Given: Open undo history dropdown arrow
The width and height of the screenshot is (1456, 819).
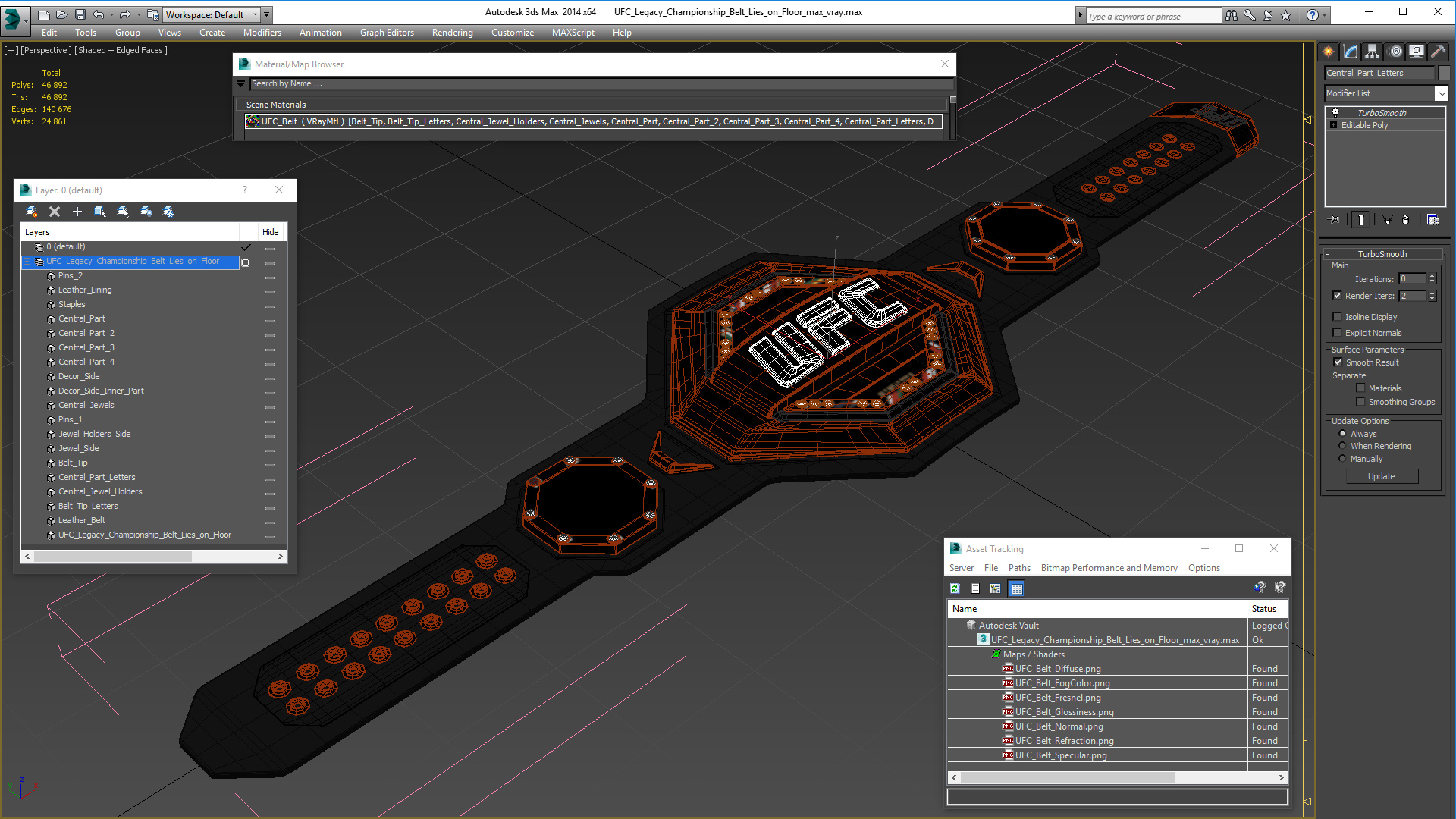Looking at the screenshot, I should pyautogui.click(x=111, y=14).
